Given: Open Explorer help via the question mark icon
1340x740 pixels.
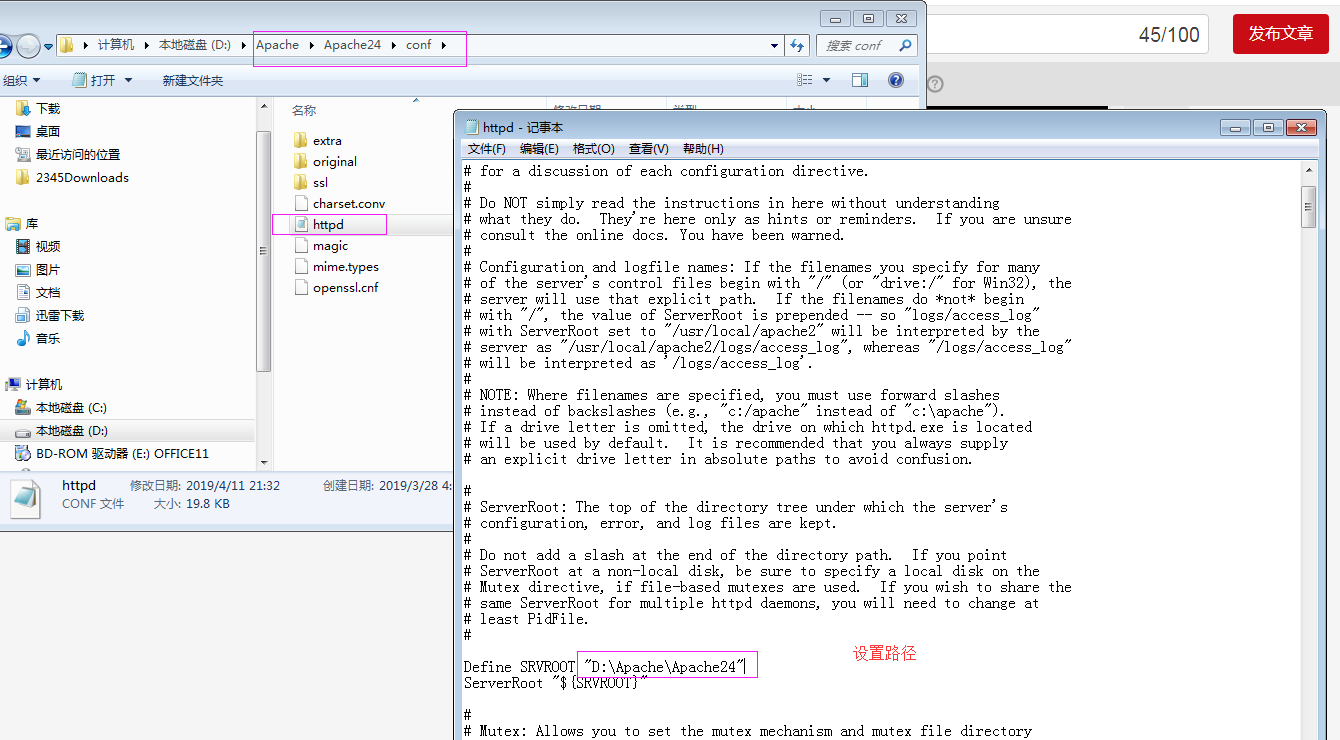Looking at the screenshot, I should click(896, 80).
